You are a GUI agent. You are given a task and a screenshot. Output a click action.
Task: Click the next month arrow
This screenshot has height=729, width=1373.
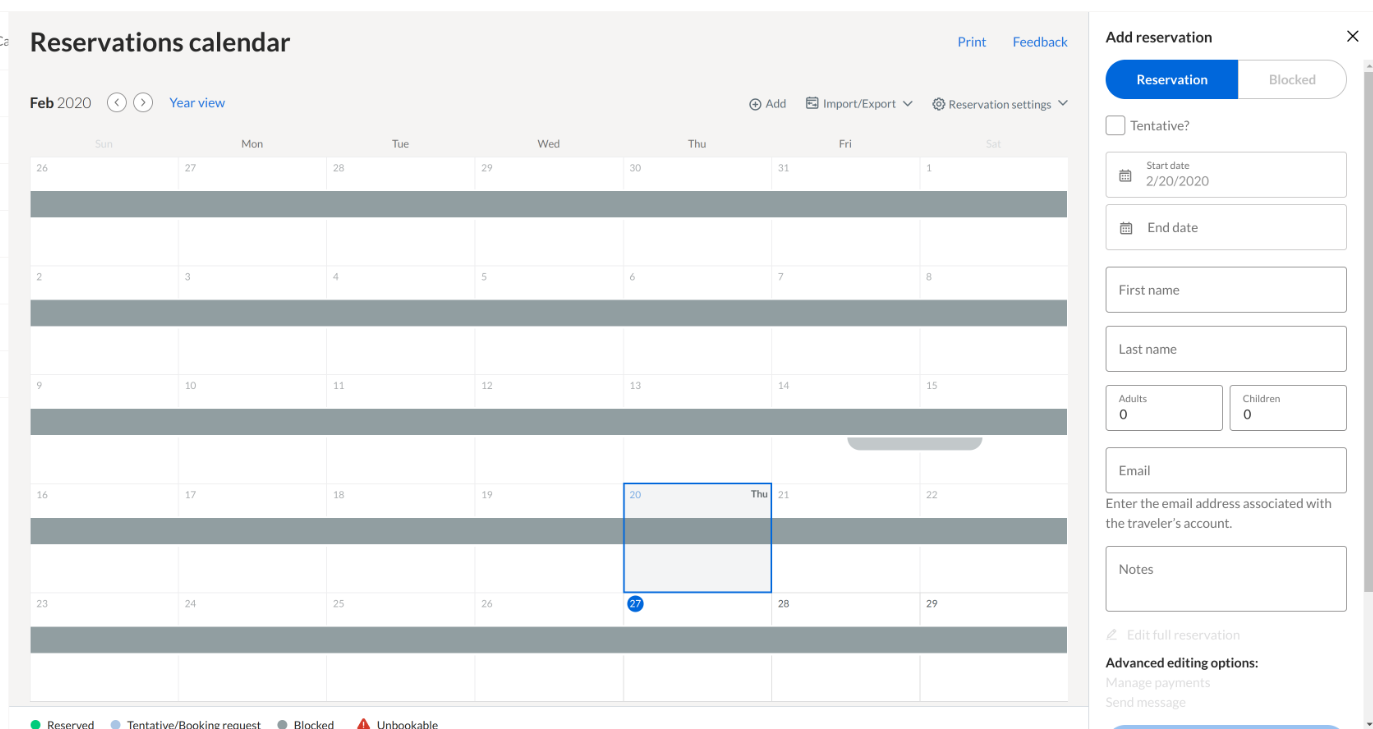pos(143,102)
